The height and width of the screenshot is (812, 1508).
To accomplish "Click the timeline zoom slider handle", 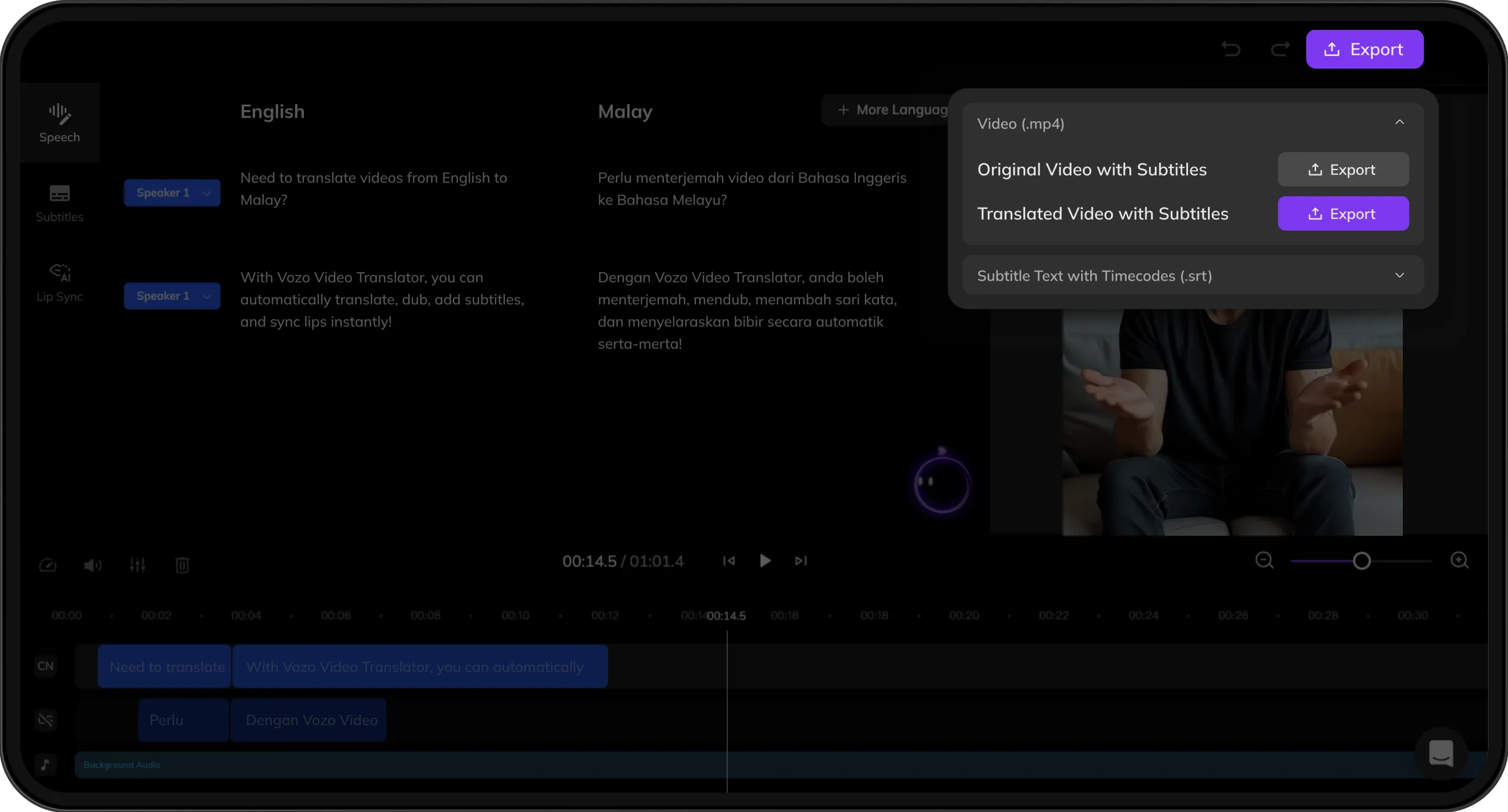I will 1362,561.
